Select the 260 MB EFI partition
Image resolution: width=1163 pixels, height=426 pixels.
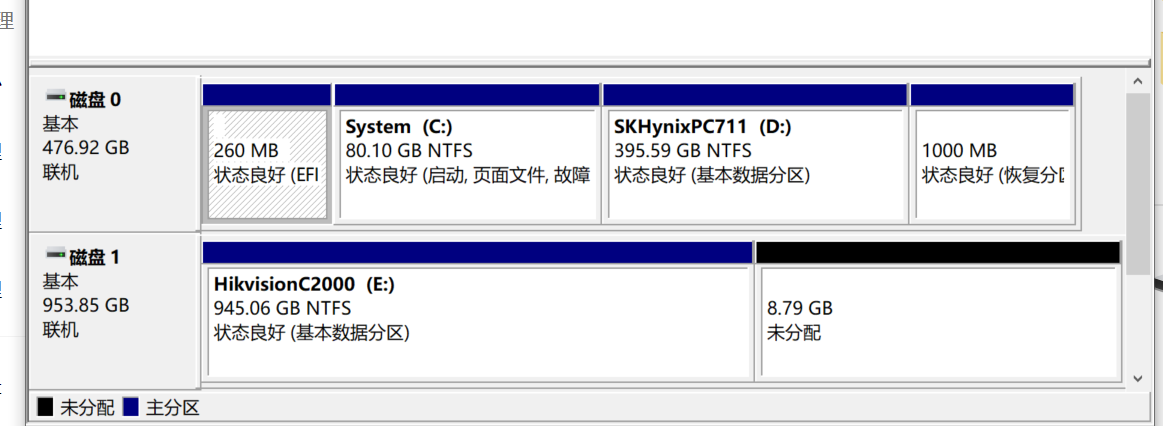(267, 164)
